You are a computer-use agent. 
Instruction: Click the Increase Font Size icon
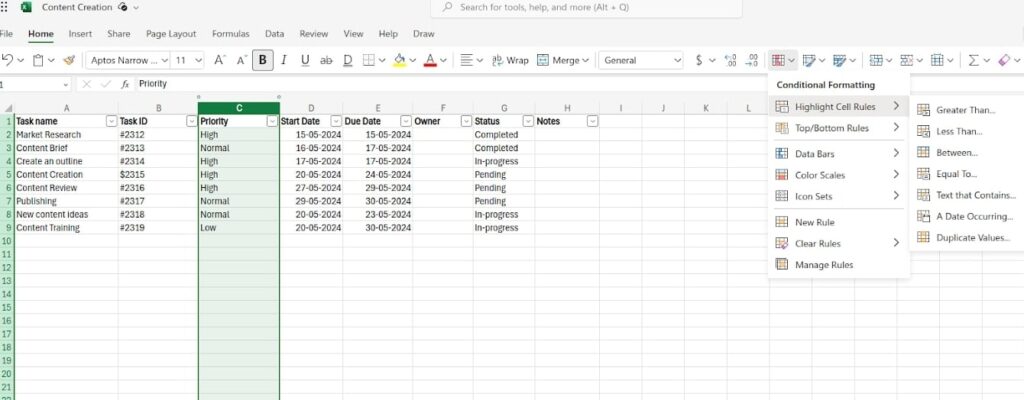tap(219, 60)
